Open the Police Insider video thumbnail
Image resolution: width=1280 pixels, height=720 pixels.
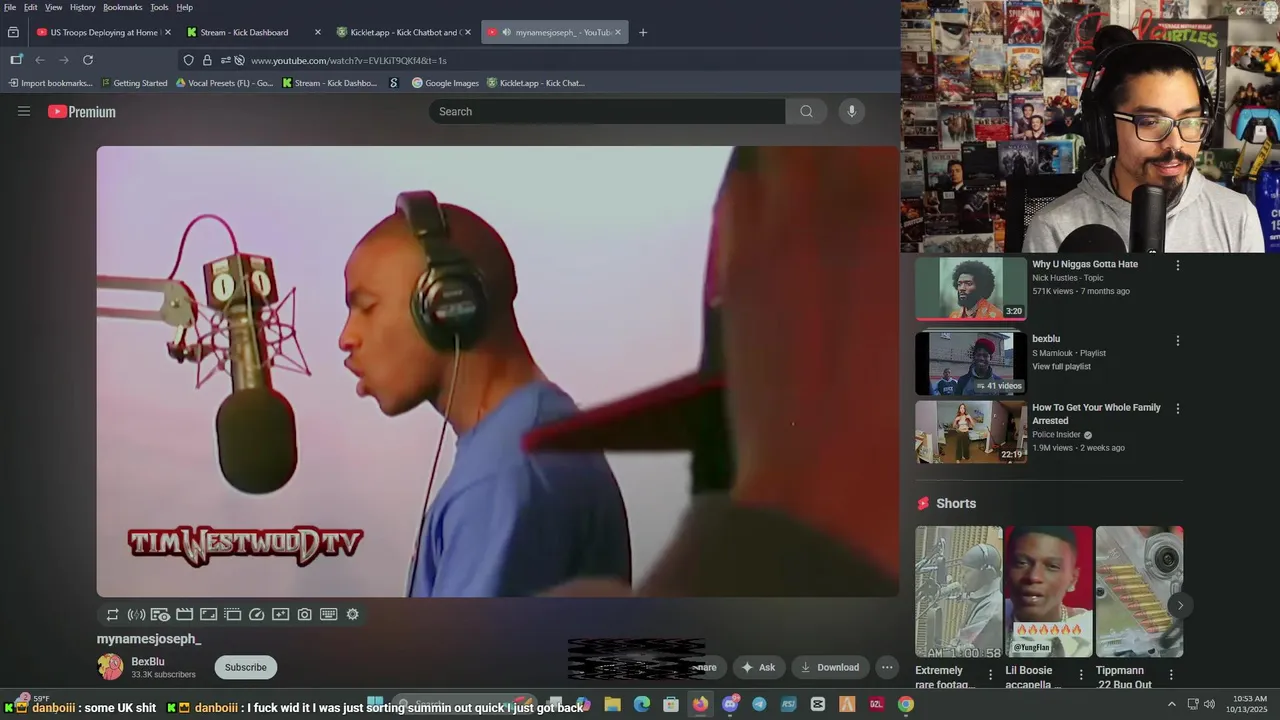pyautogui.click(x=971, y=432)
